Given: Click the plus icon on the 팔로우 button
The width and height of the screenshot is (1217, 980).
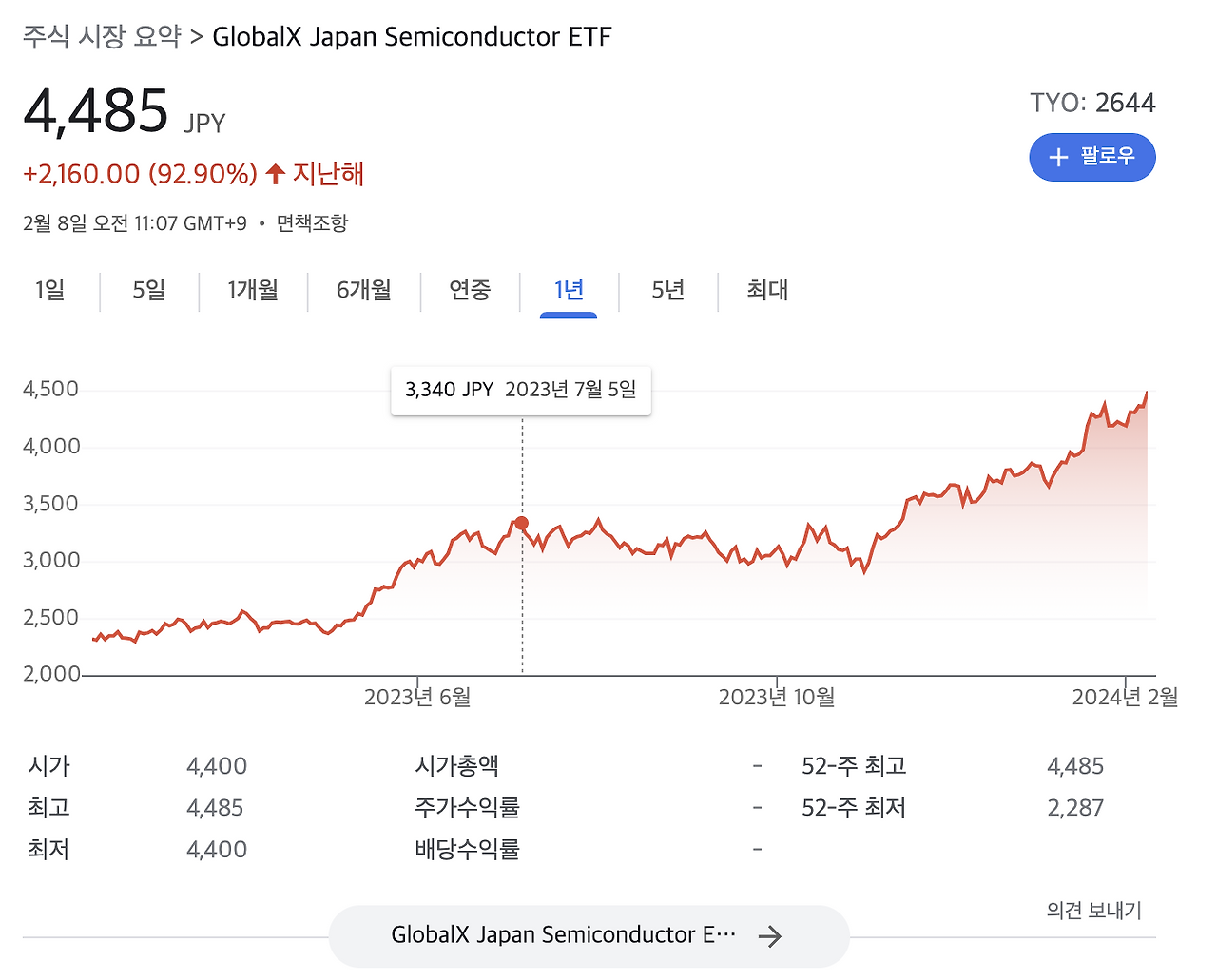Looking at the screenshot, I should pos(1058,157).
